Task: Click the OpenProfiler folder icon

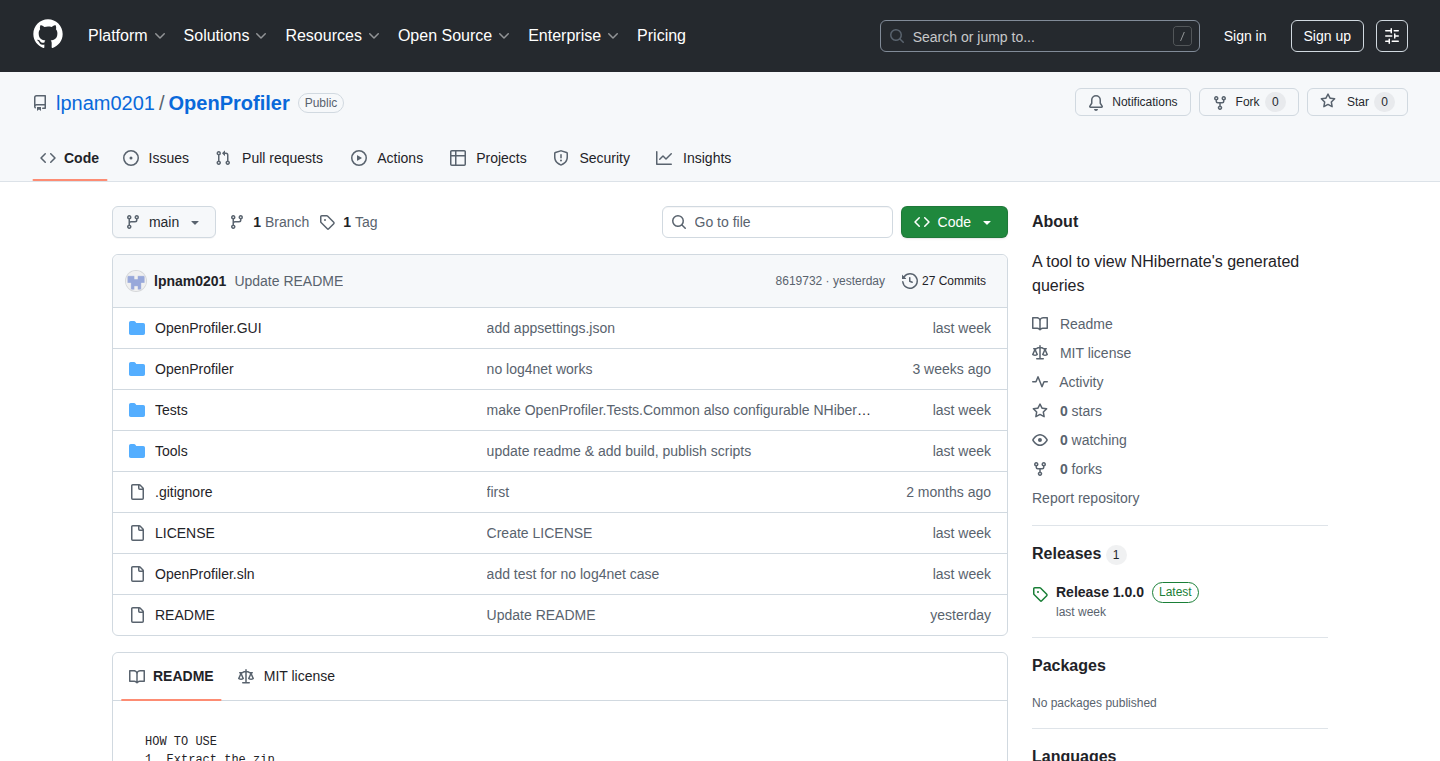Action: coord(137,369)
